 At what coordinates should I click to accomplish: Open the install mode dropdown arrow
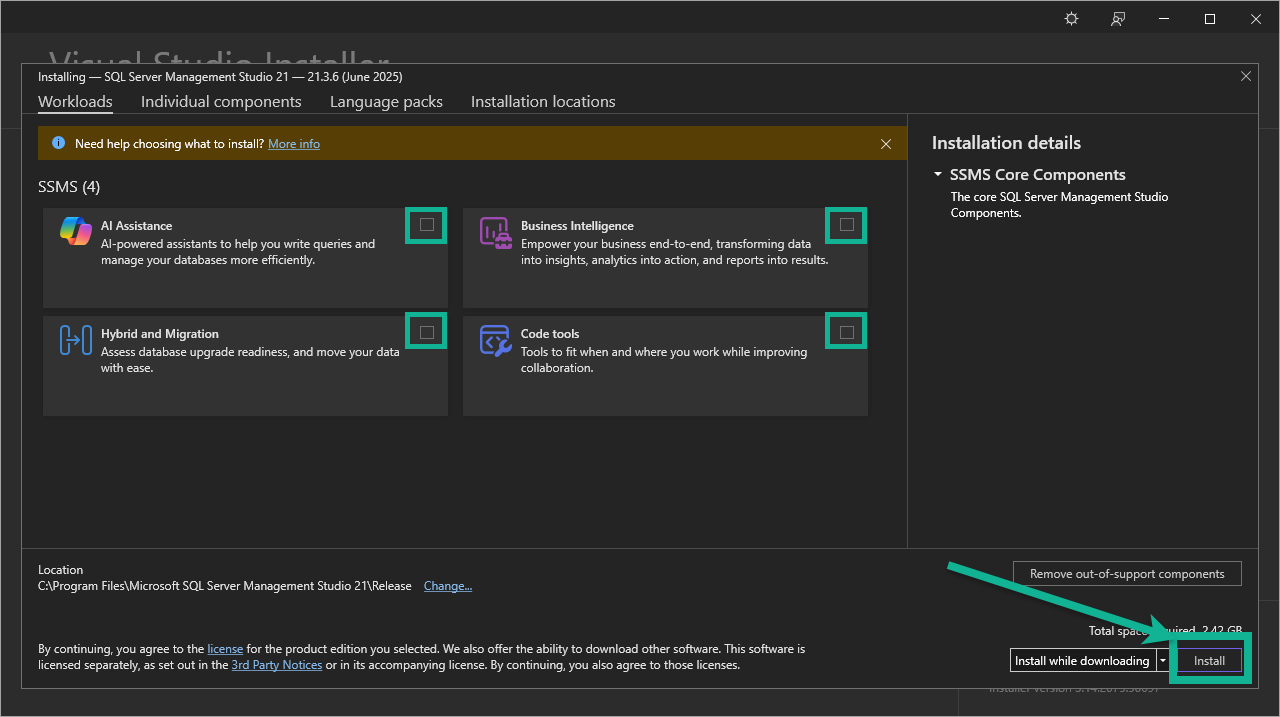[1163, 661]
